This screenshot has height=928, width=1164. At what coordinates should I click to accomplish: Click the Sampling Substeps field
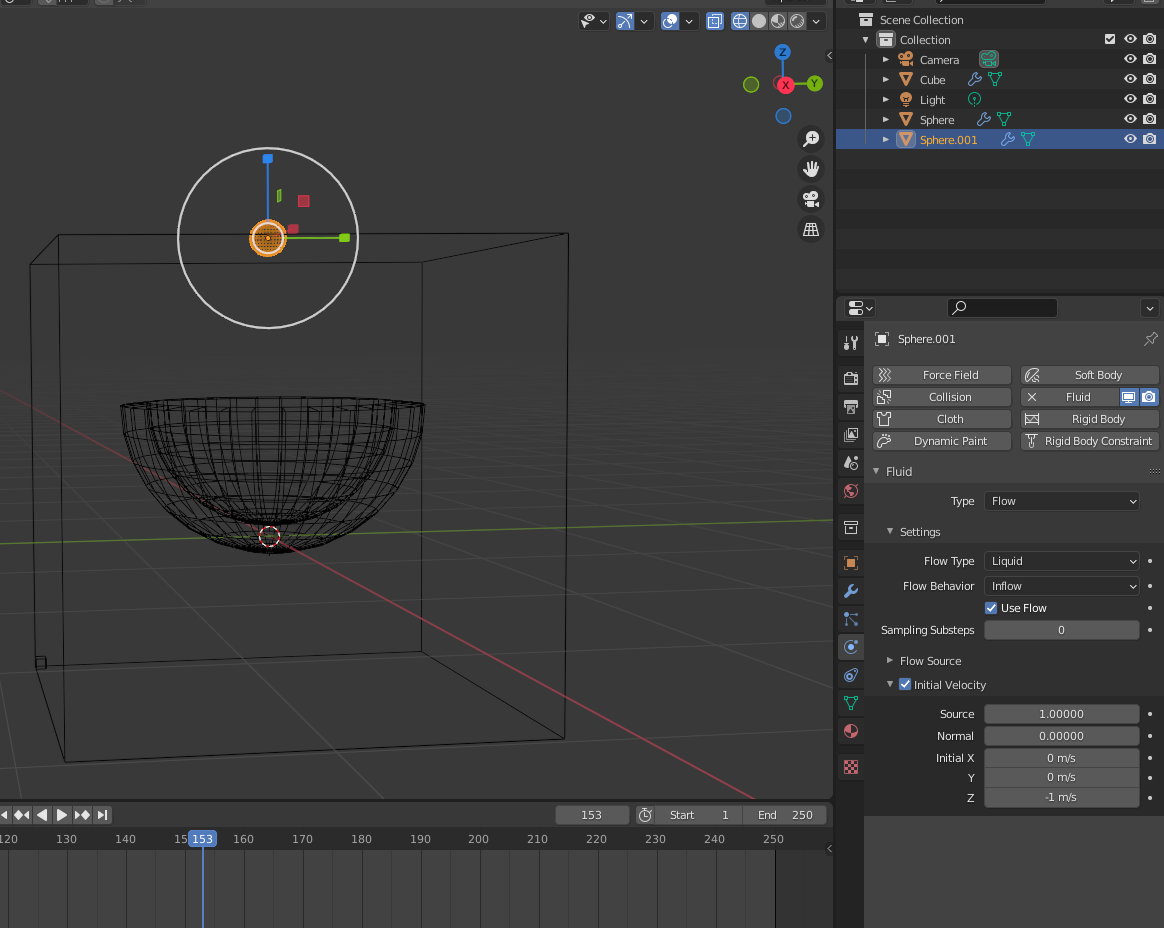tap(1061, 630)
